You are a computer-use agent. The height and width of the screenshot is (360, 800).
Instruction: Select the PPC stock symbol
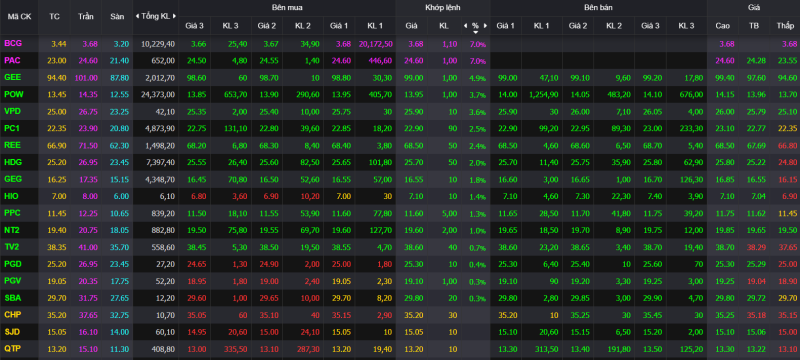point(12,213)
